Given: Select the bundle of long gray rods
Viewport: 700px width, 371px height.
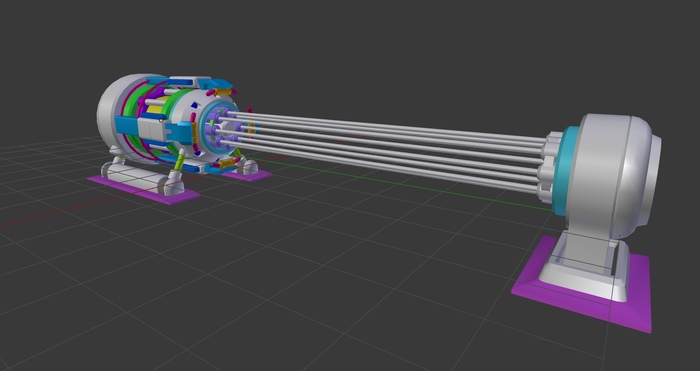Looking at the screenshot, I should click(384, 151).
